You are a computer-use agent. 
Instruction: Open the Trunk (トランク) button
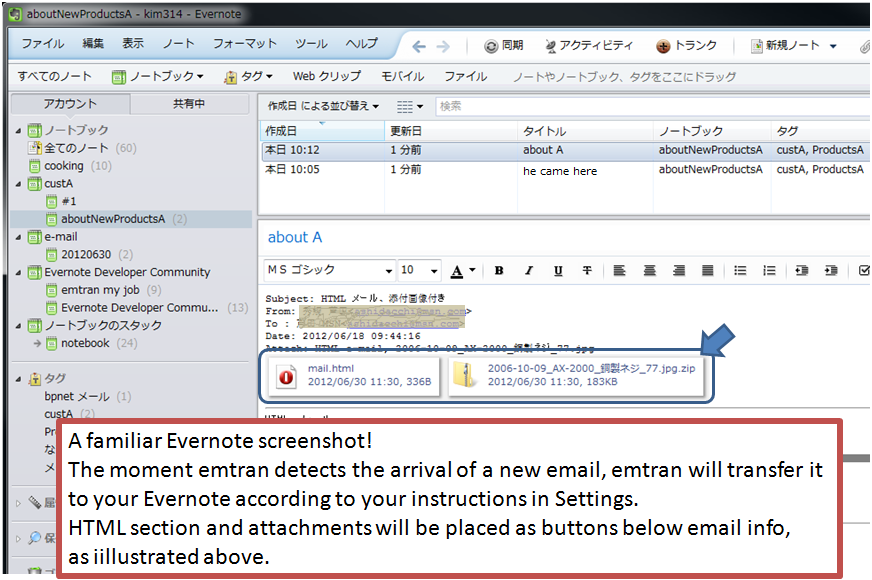coord(686,46)
